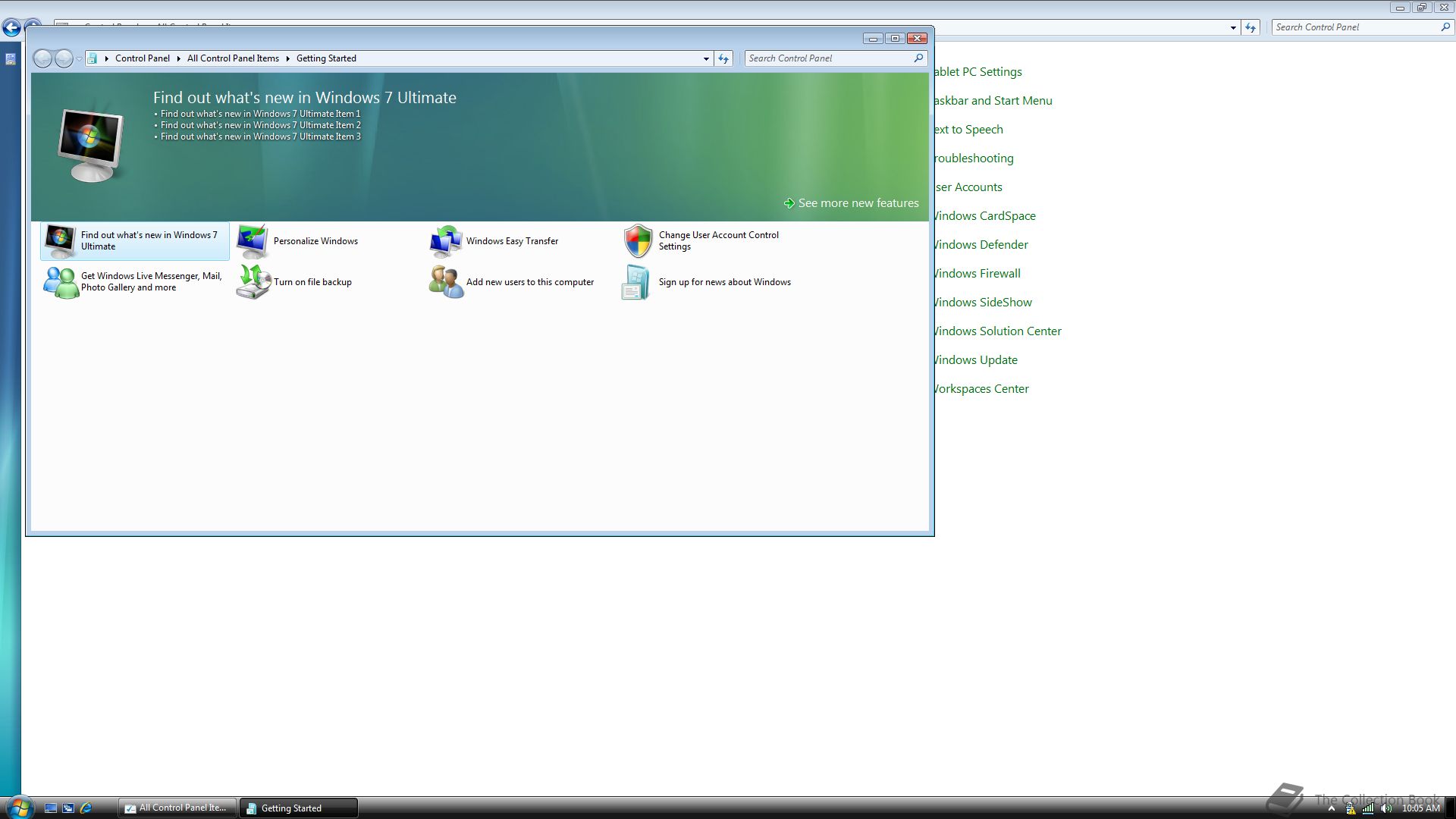Switch to All Control Panel Items taskbar button

coord(177,808)
